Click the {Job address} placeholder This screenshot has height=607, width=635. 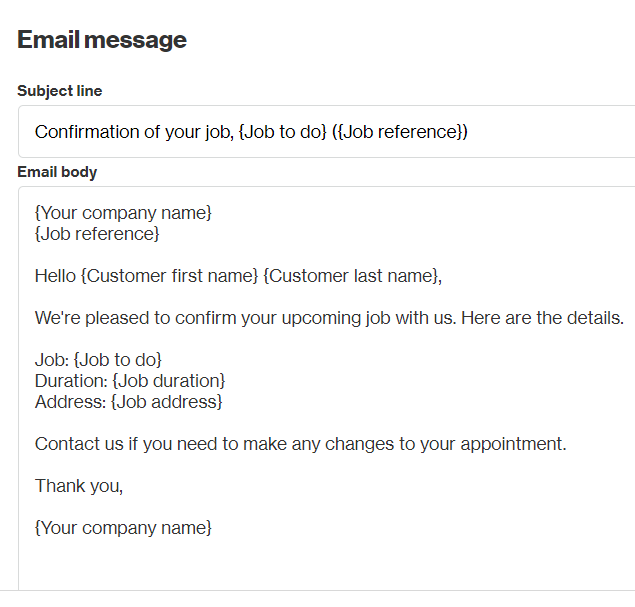pyautogui.click(x=167, y=402)
